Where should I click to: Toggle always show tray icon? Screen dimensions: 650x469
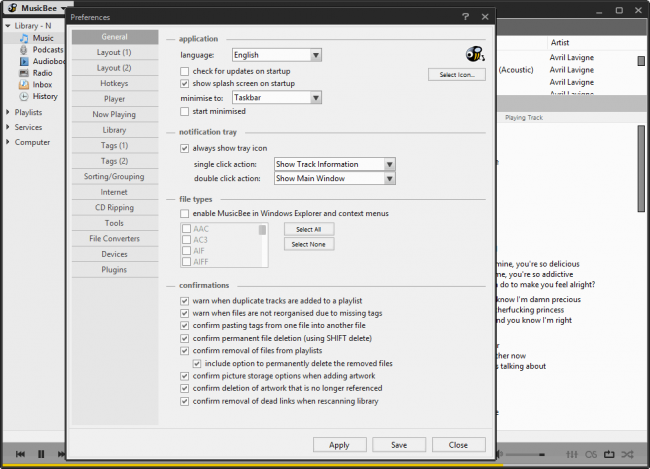(184, 148)
